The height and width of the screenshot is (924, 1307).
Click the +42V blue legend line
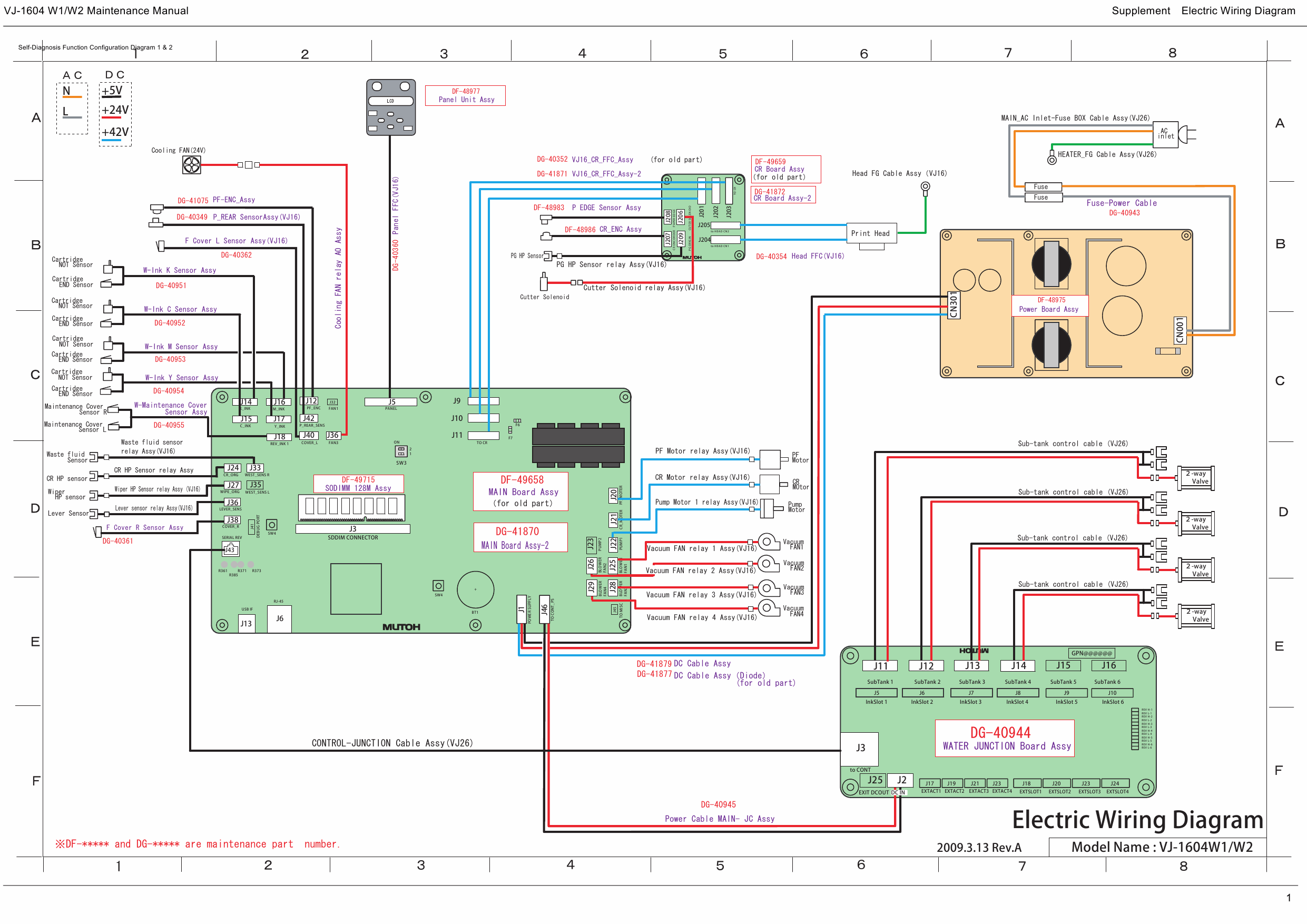click(x=111, y=140)
